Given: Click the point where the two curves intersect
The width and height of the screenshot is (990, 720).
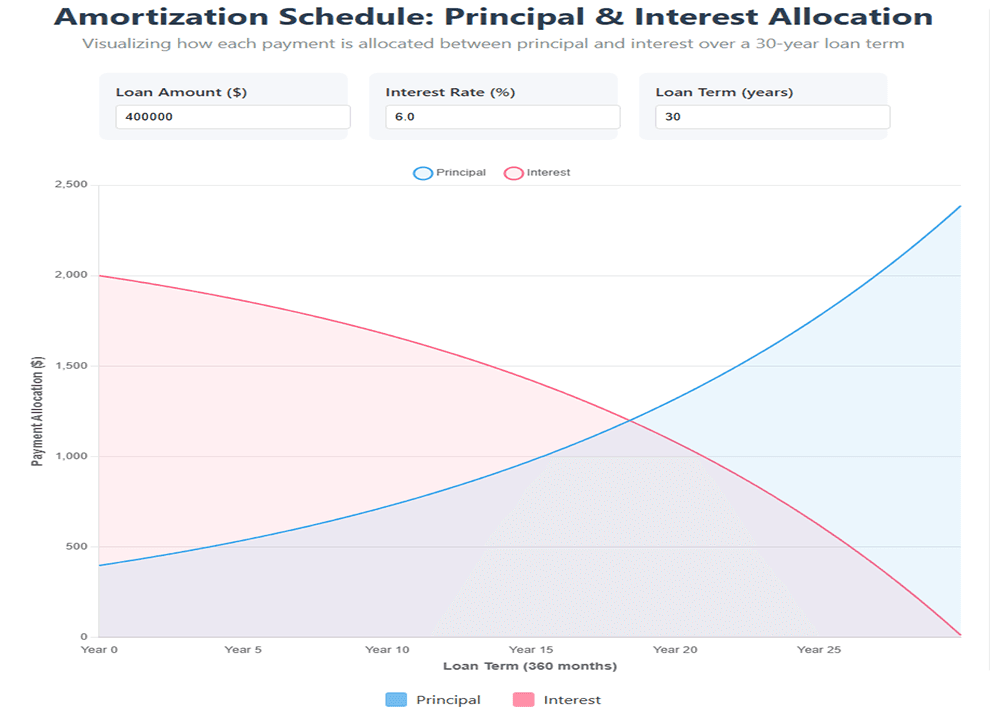Looking at the screenshot, I should 630,420.
